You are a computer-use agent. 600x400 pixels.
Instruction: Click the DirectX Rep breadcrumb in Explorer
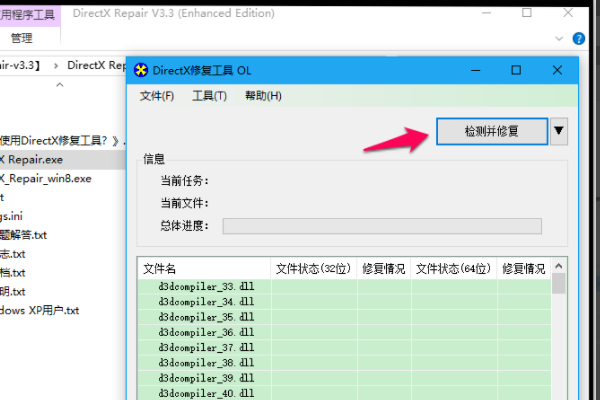point(96,65)
